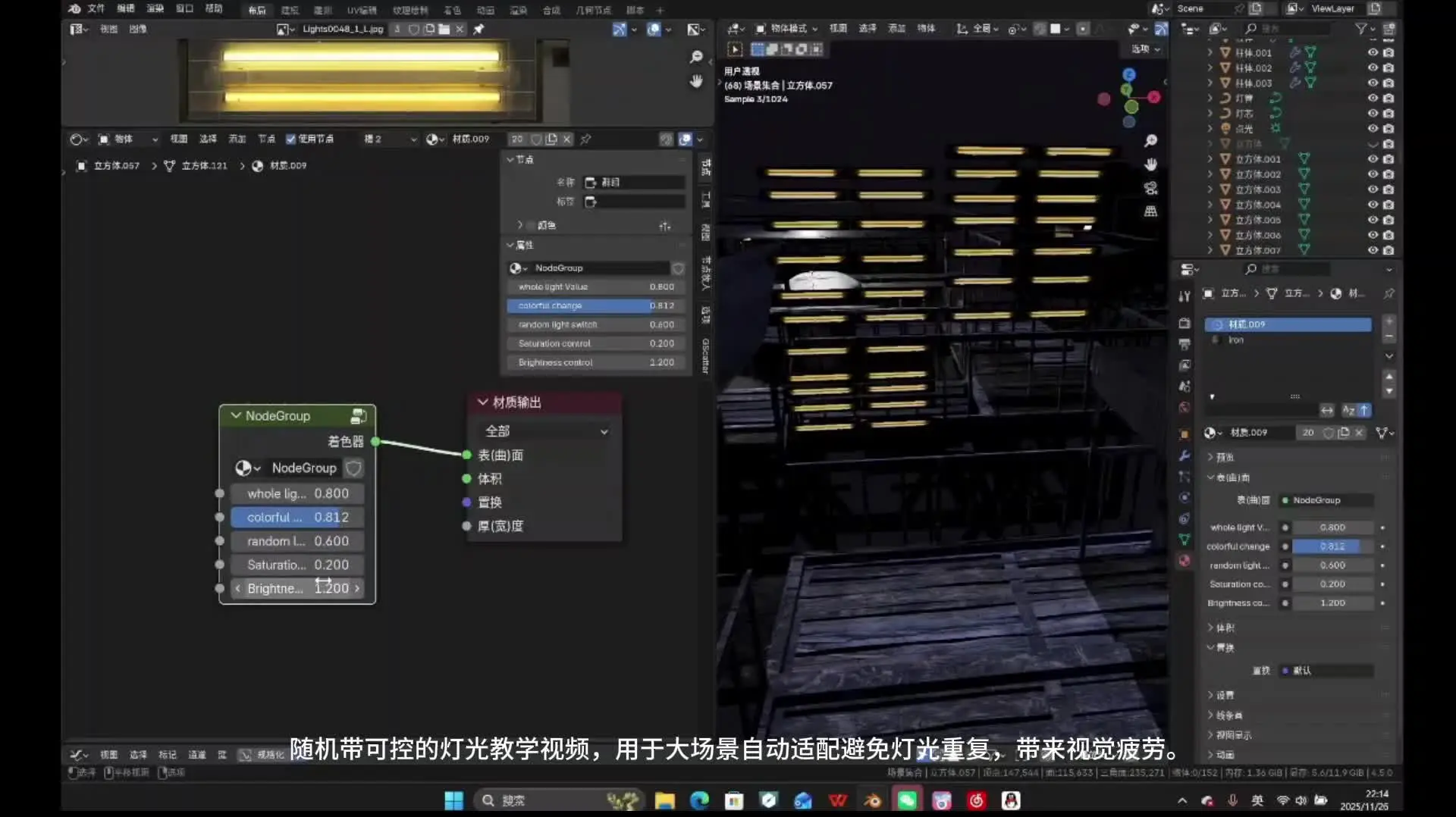Toggle visibility of 点光 light in outliner
Screen dimensions: 1456x817
pyautogui.click(x=1372, y=129)
